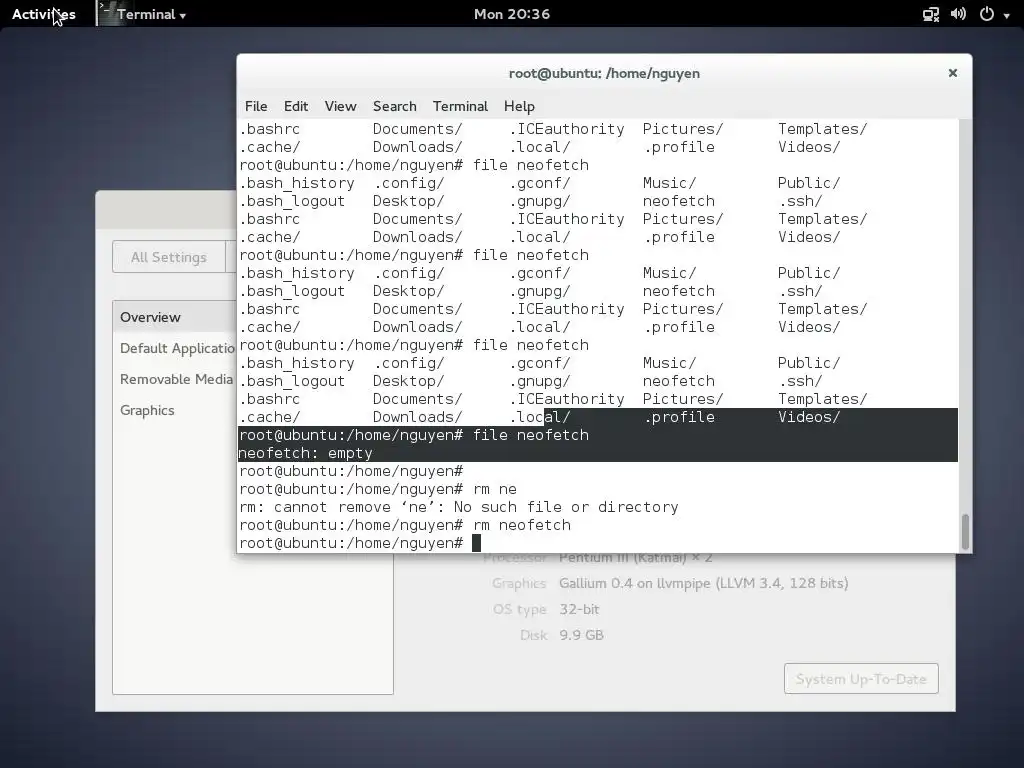Screen dimensions: 1024x768
Task: Click the '32-bit' OS type value
Action: 579,609
